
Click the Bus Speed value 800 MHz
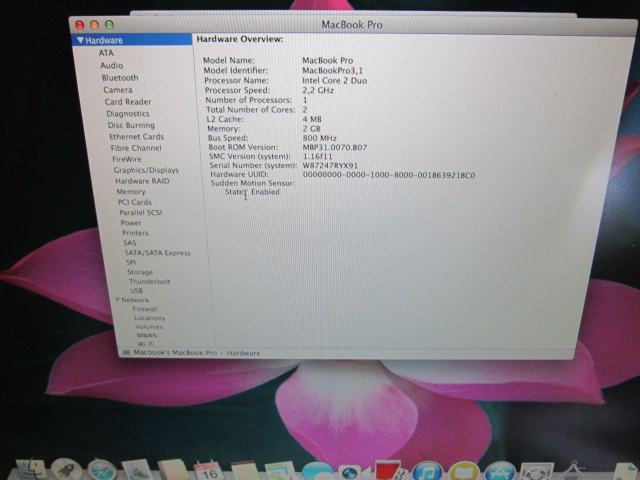pyautogui.click(x=320, y=138)
